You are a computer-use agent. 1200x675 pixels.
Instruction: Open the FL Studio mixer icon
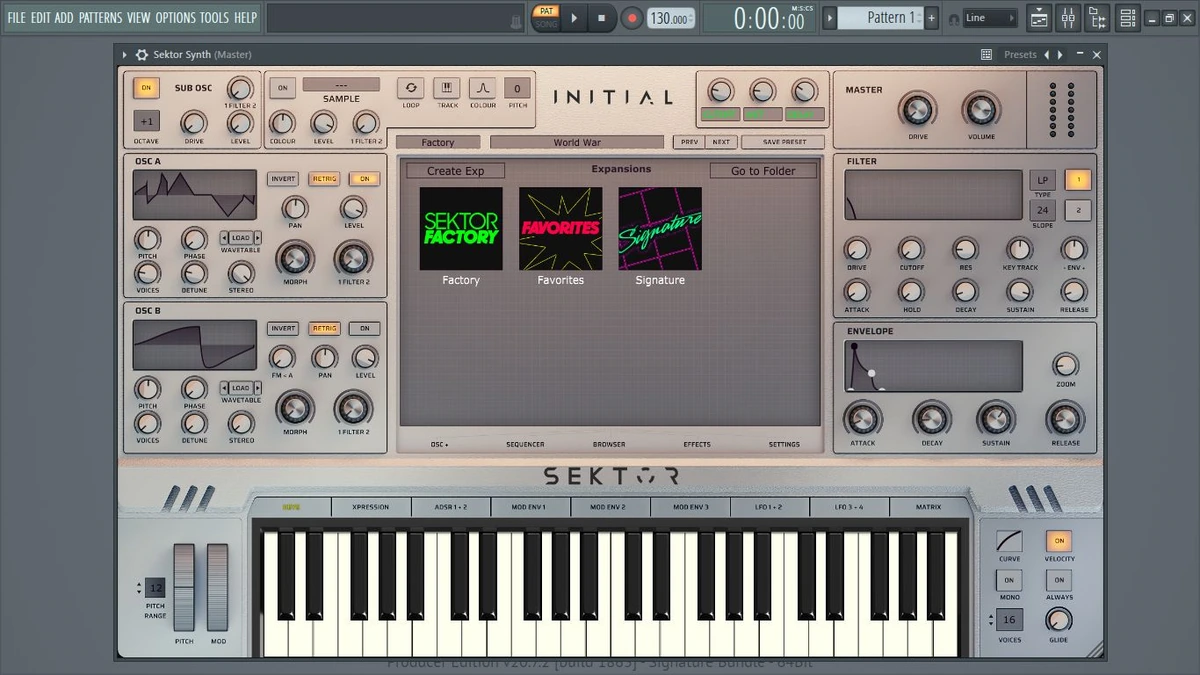click(1068, 18)
